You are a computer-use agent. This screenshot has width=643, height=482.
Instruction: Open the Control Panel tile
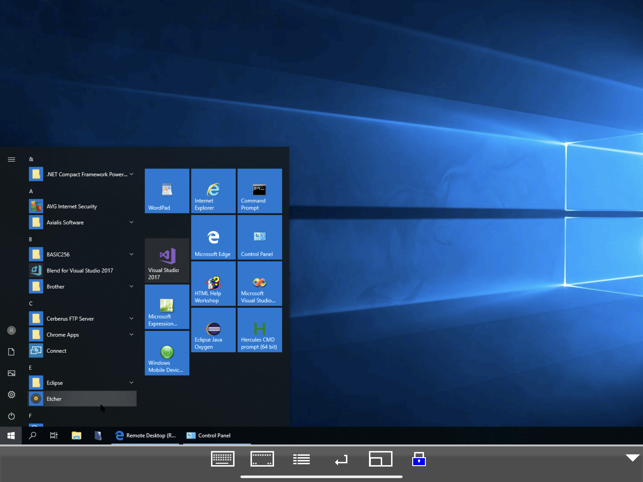point(260,237)
